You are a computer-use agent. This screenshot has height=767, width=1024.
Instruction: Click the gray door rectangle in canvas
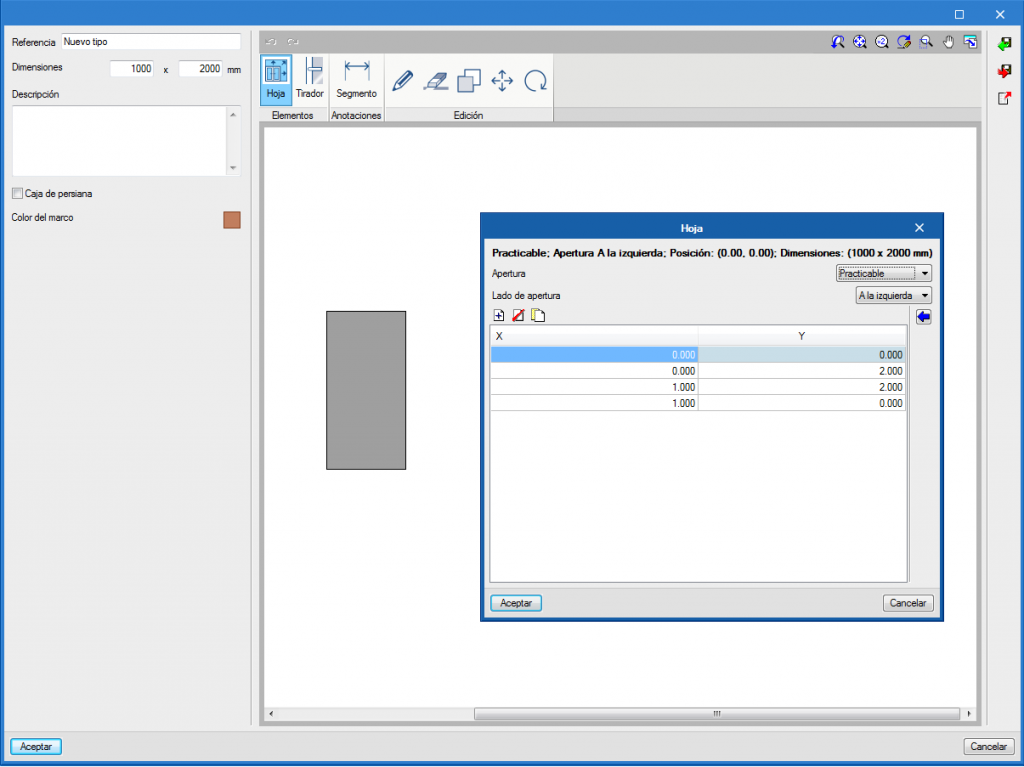(x=366, y=390)
